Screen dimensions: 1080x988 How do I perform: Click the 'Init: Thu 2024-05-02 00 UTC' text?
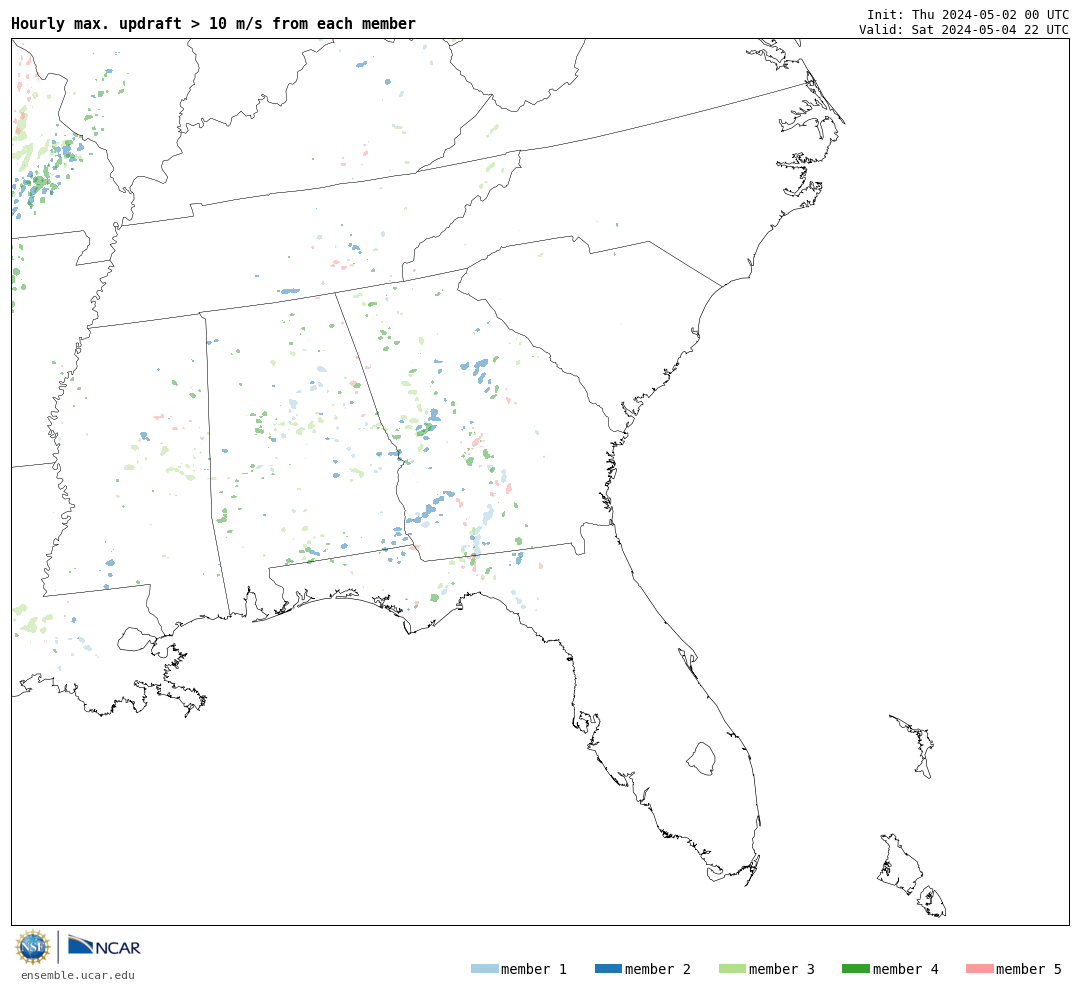coord(968,14)
